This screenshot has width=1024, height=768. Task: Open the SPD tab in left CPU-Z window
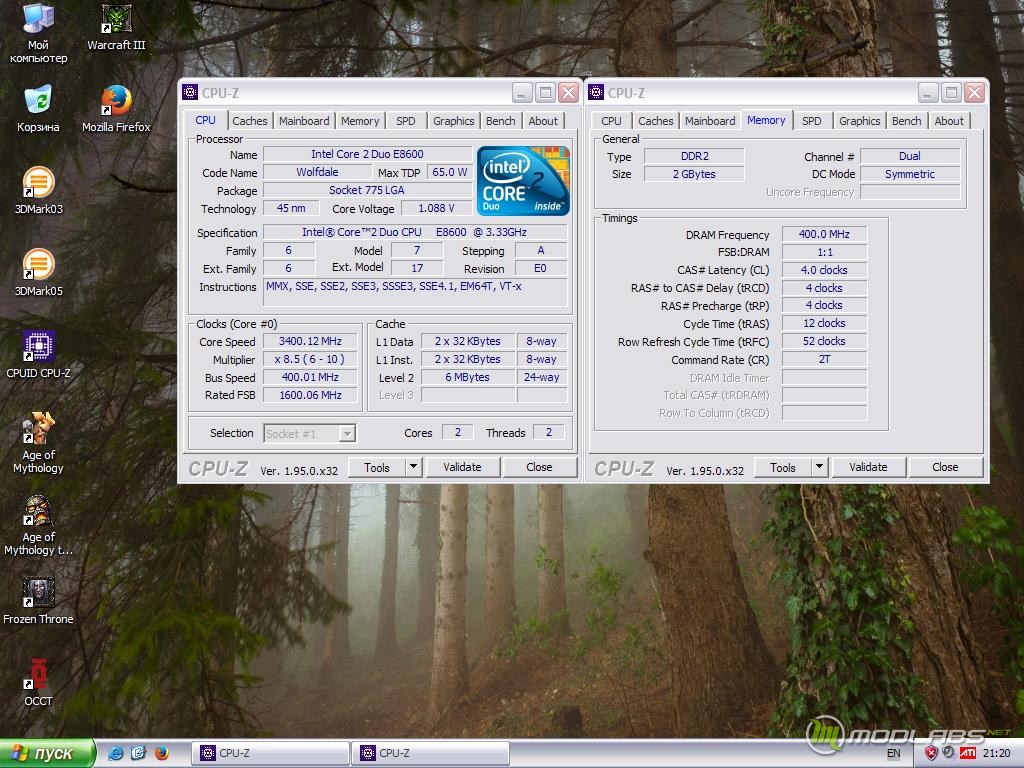[x=406, y=121]
